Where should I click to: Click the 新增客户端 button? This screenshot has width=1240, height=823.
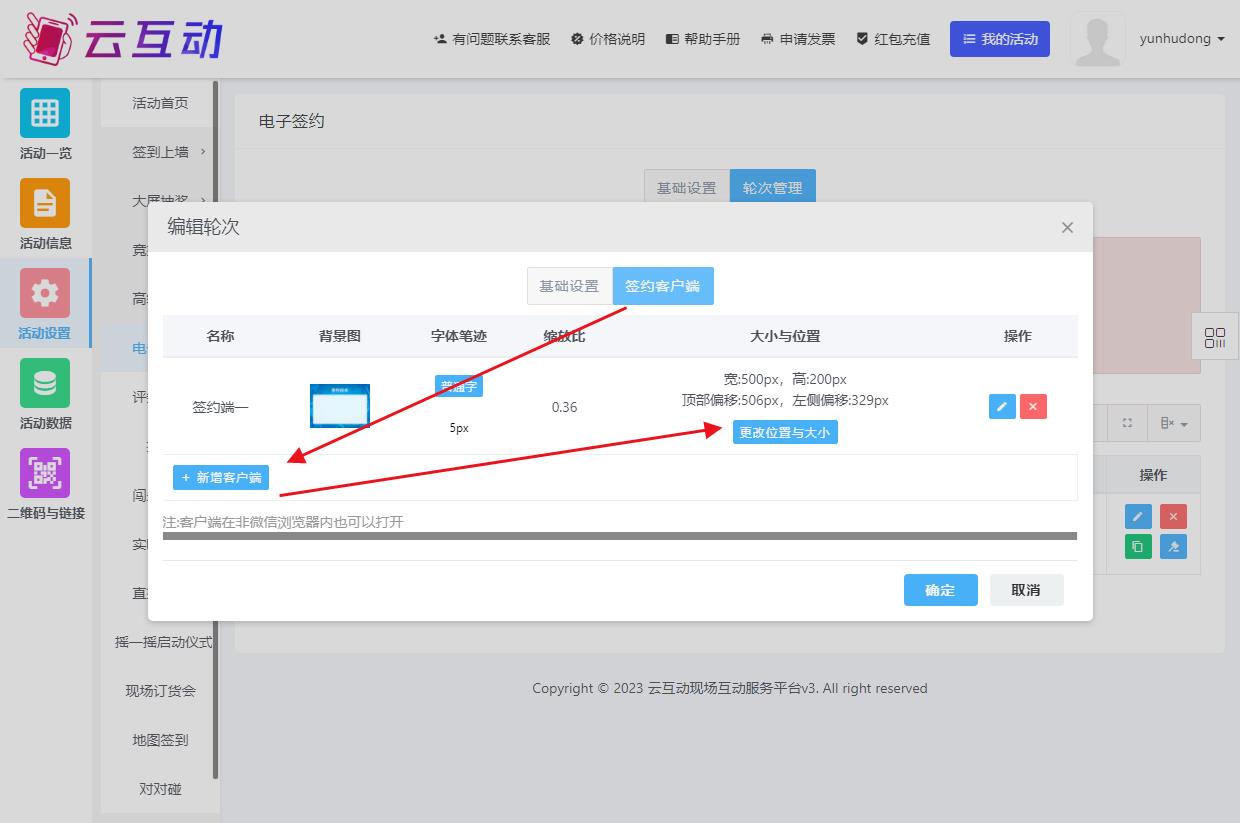(221, 478)
